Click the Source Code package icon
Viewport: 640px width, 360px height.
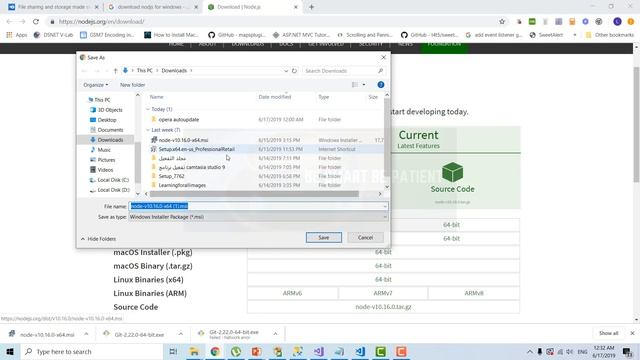tap(452, 172)
